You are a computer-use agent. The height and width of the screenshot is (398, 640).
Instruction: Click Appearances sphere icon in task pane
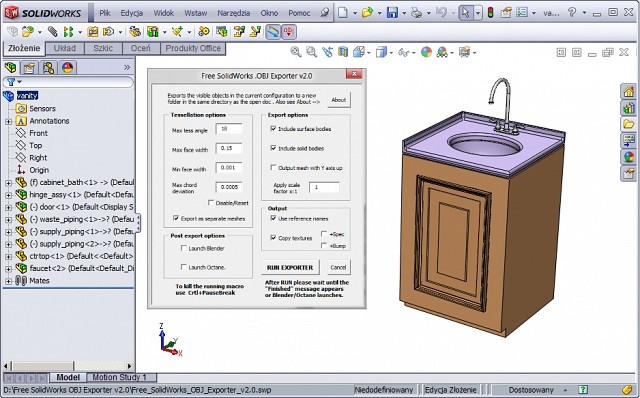(629, 157)
